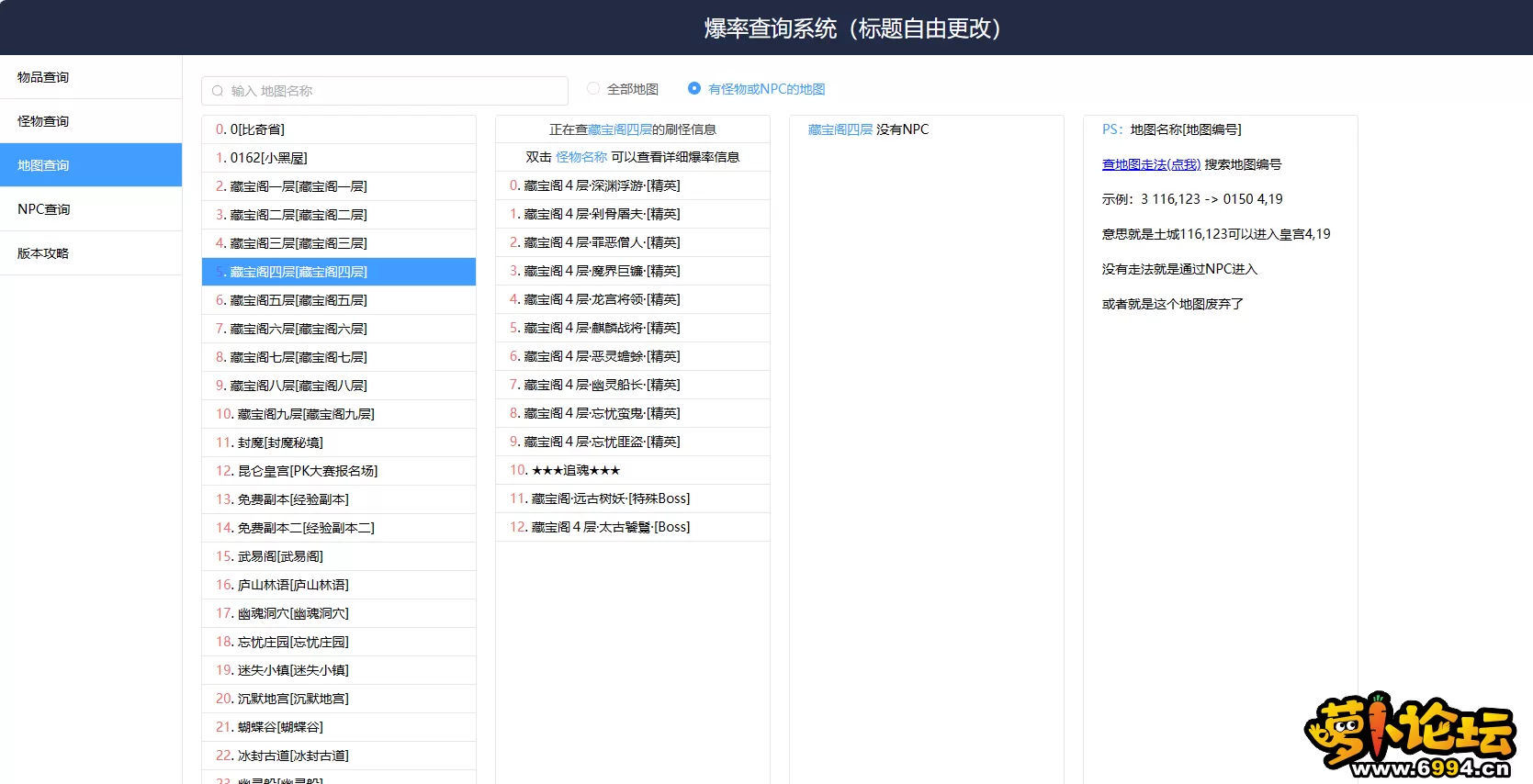The image size is (1533, 784).
Task: Click monster 藏宝阁4层·幽灵船长·[精英]
Action: pos(633,385)
